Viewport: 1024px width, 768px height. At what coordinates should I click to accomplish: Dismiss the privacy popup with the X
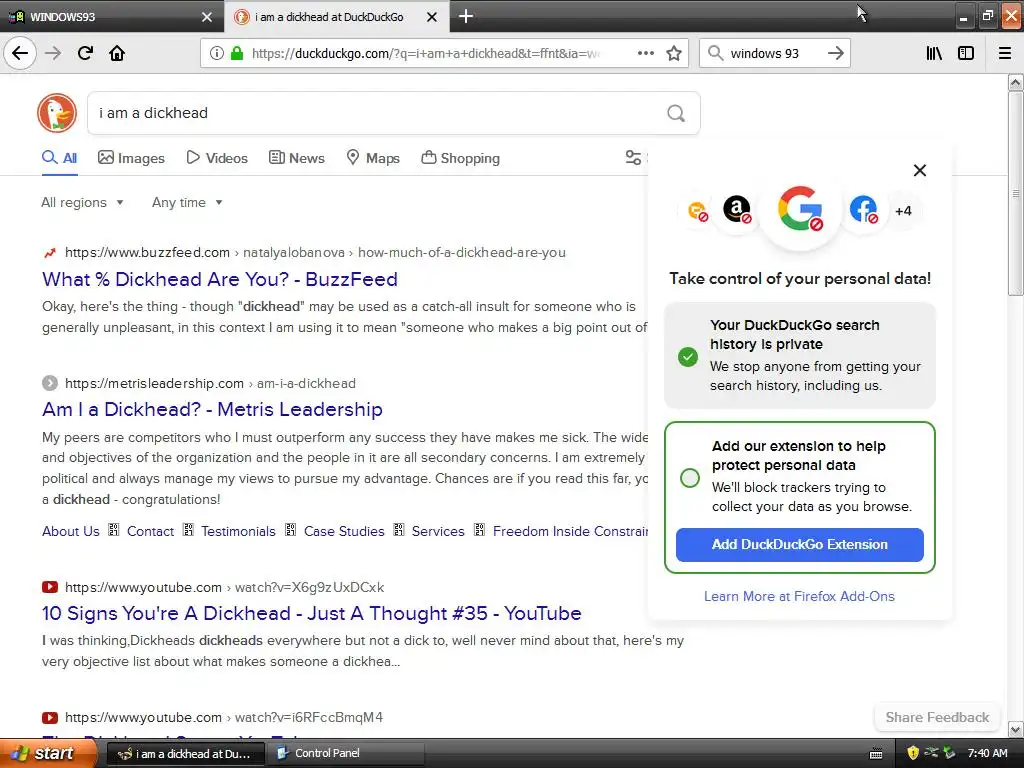[920, 170]
